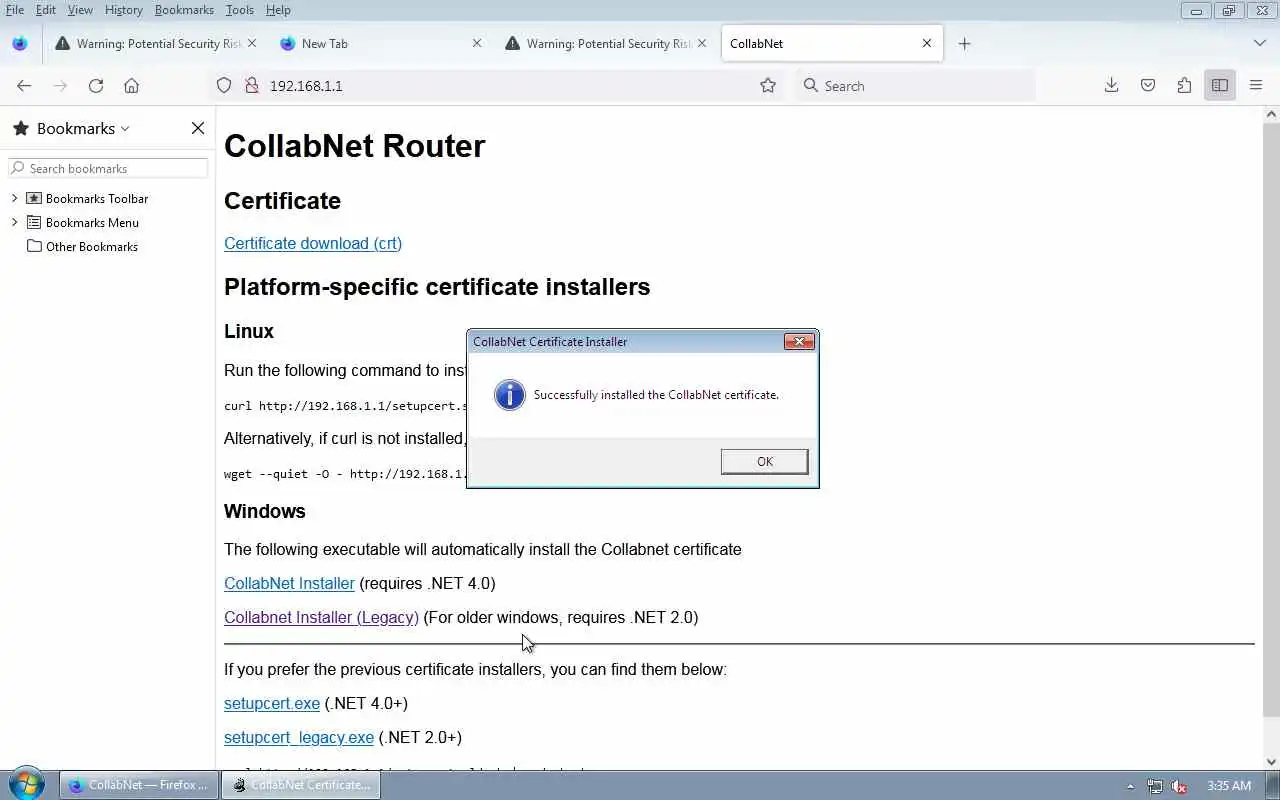Click the network icon in system tray

(1155, 786)
